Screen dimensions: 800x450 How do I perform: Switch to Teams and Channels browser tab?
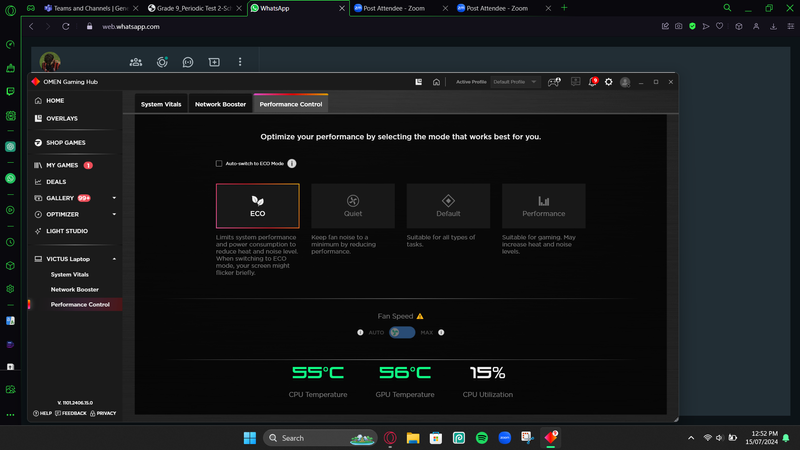90,8
